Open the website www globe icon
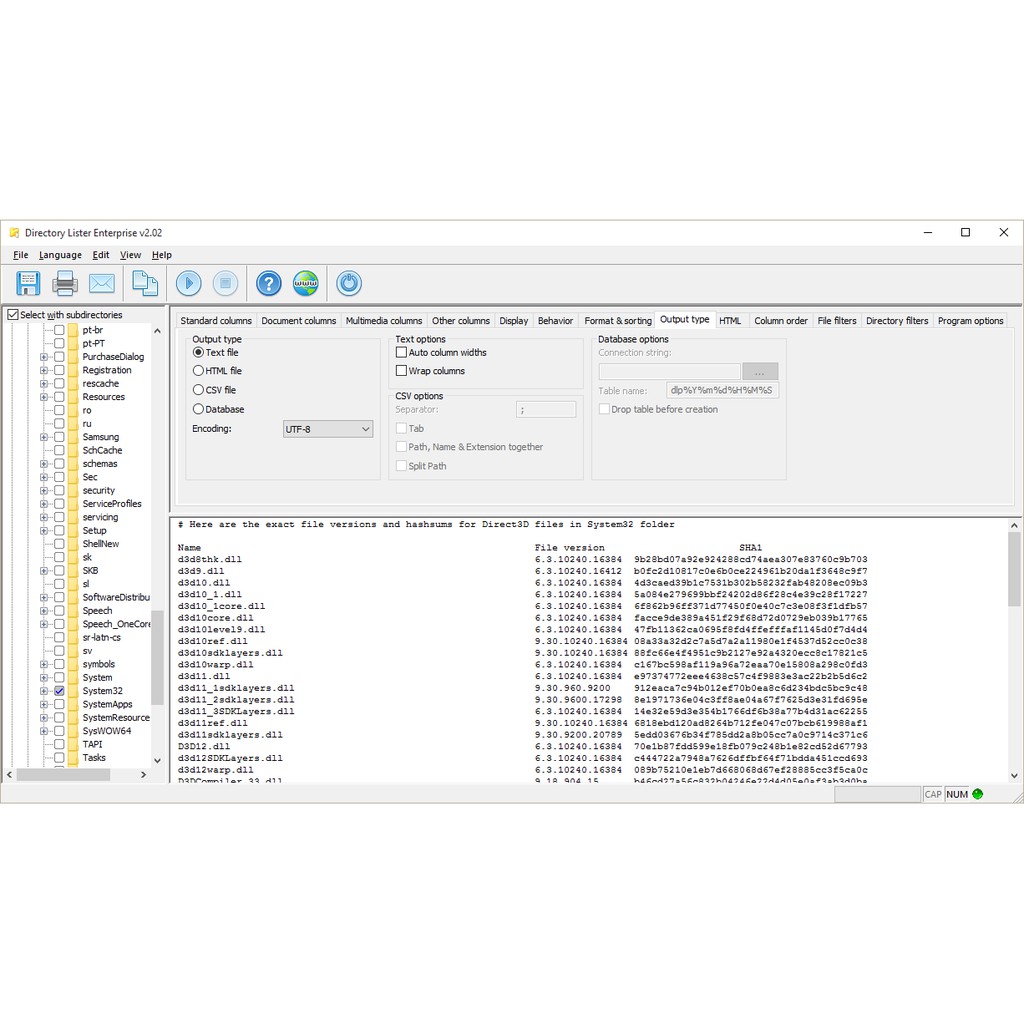Viewport: 1024px width, 1024px height. pyautogui.click(x=306, y=283)
